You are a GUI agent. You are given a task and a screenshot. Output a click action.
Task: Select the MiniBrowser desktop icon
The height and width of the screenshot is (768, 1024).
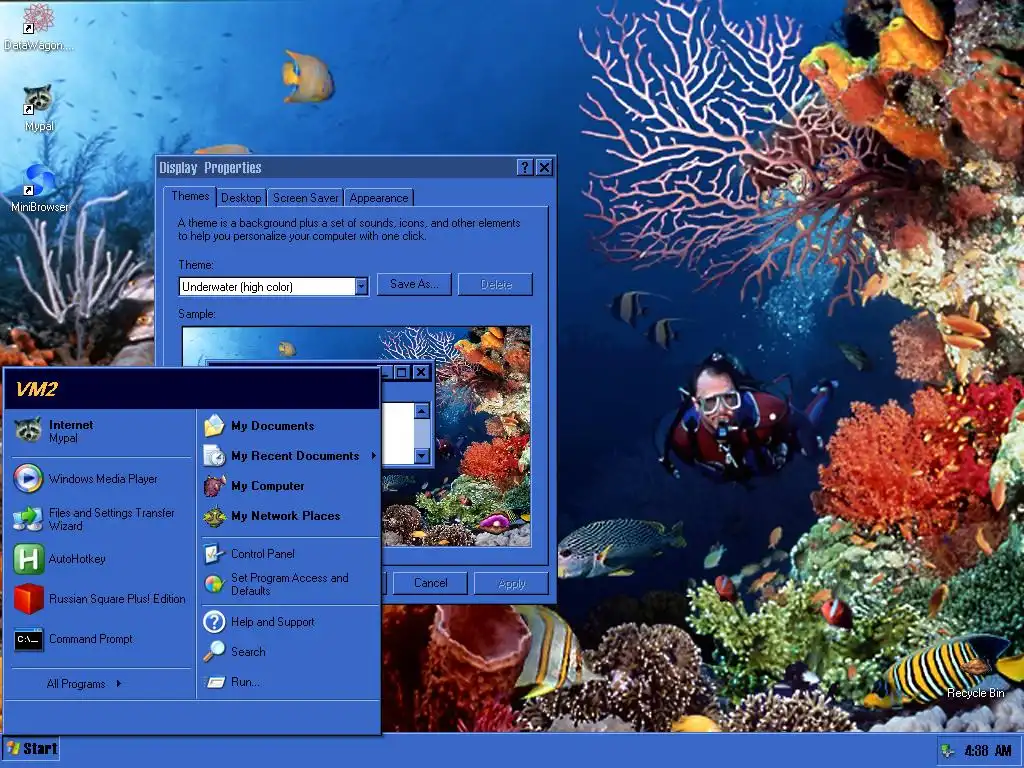(x=39, y=188)
